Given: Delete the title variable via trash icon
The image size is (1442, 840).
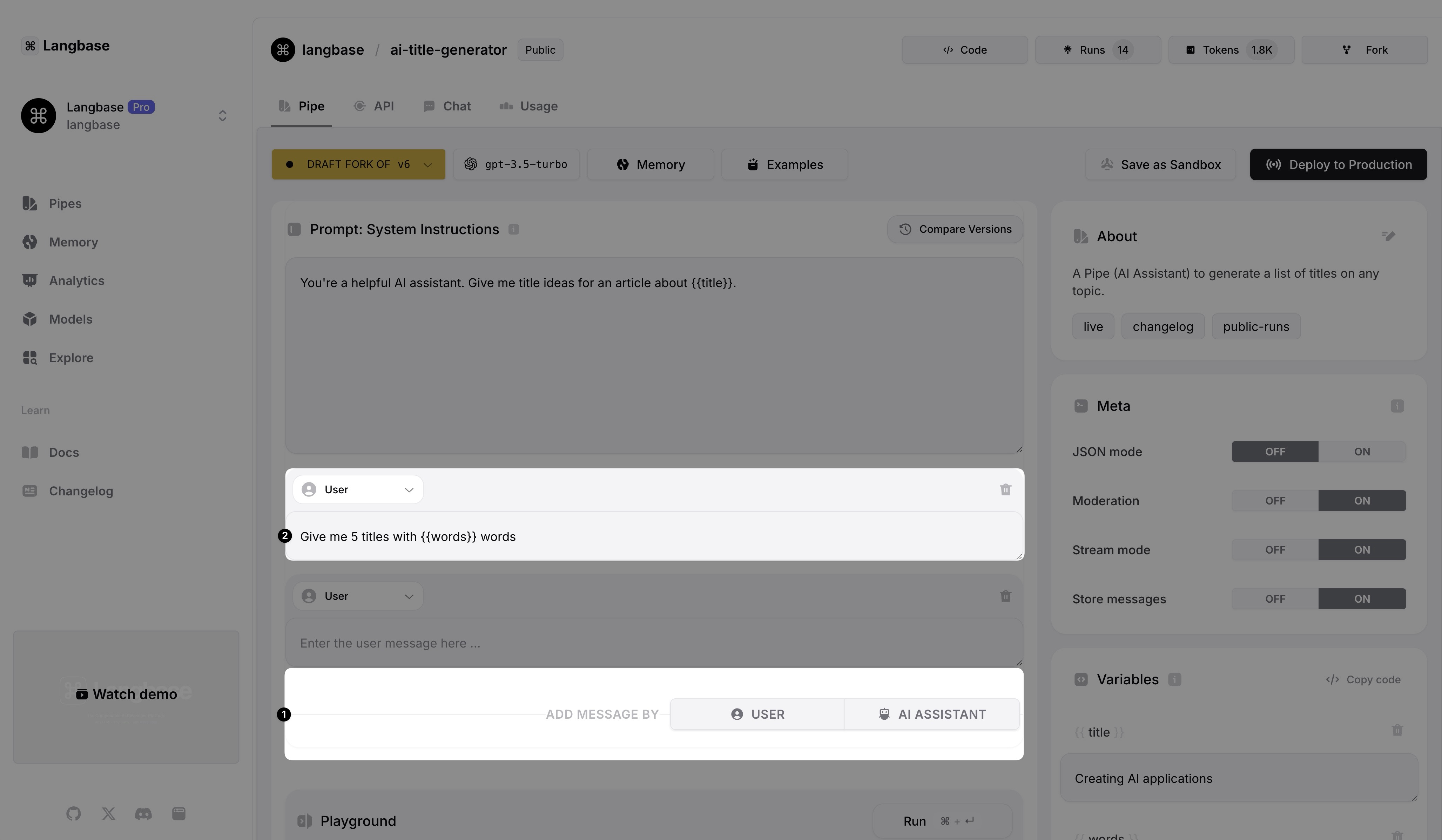Looking at the screenshot, I should pos(1397,731).
